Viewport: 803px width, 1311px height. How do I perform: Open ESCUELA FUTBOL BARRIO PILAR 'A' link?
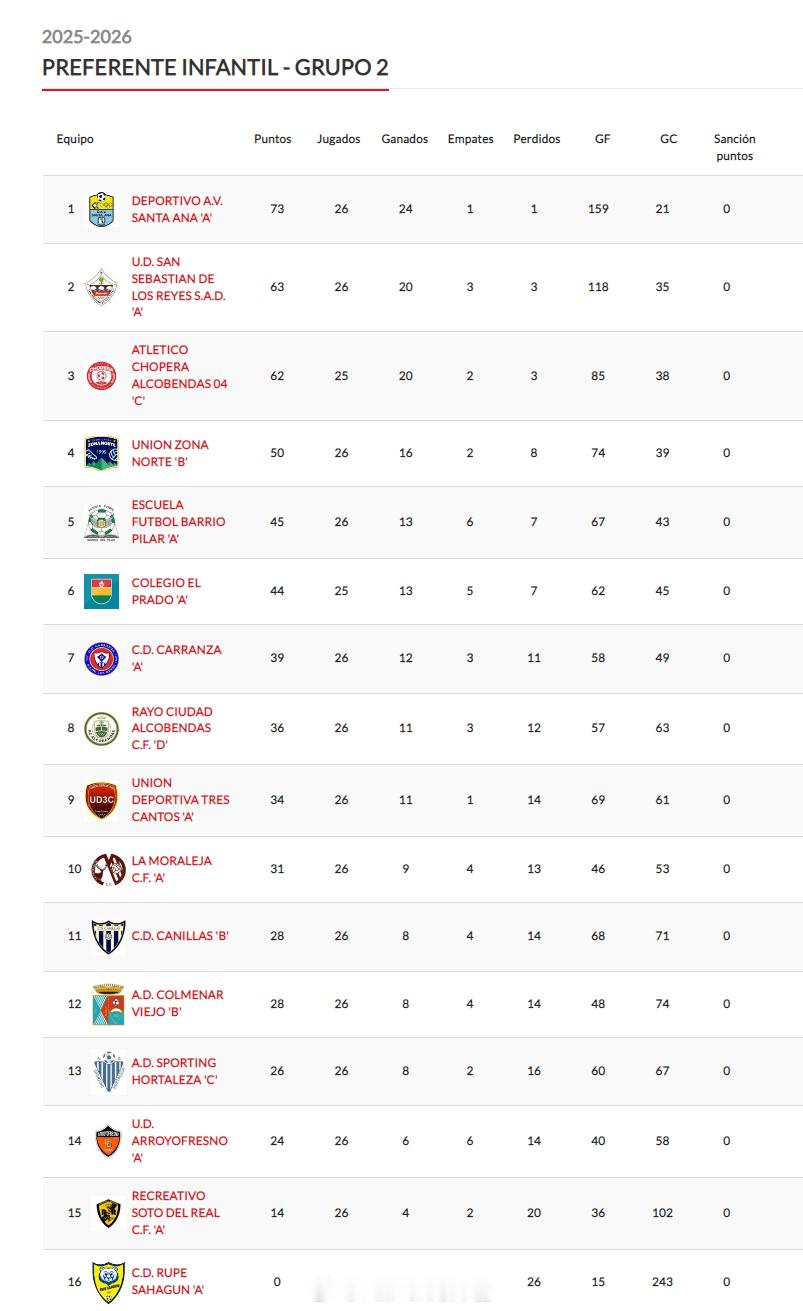click(178, 522)
